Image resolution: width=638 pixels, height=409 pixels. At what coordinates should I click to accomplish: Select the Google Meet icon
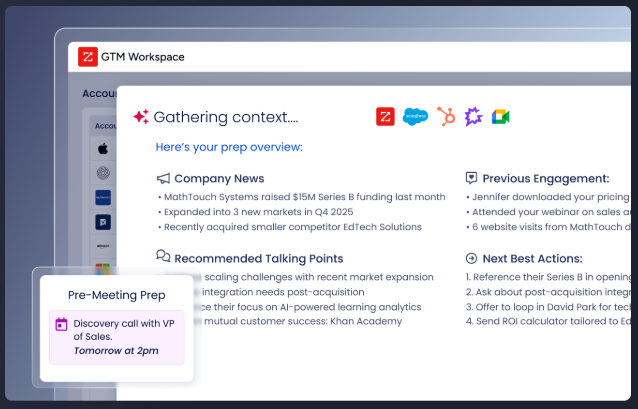[x=500, y=117]
